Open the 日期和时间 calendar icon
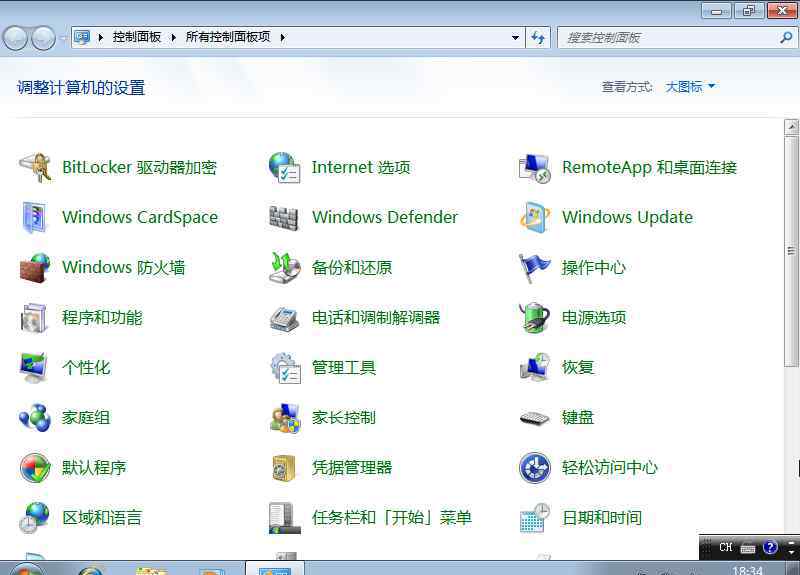 point(534,518)
